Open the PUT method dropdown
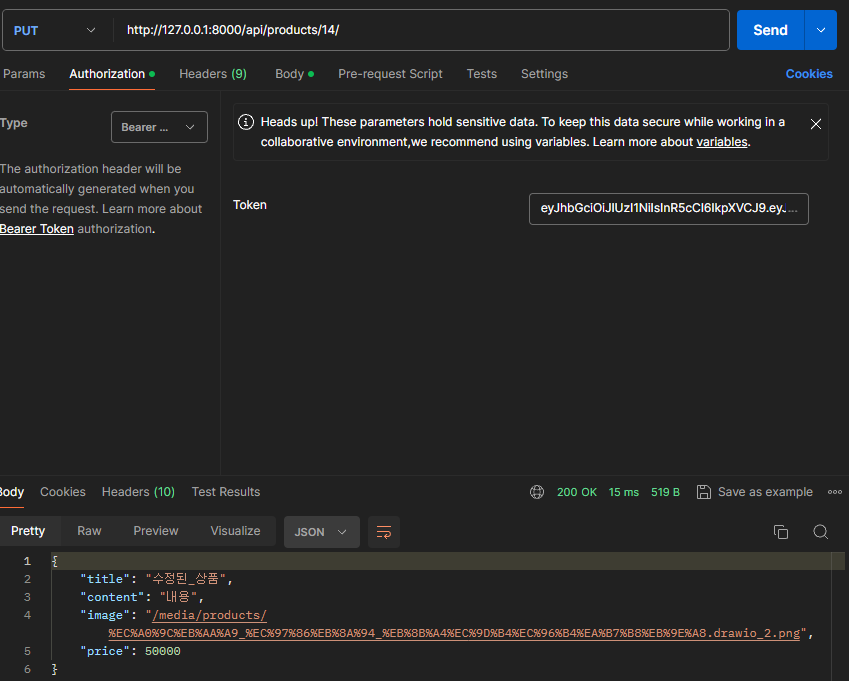This screenshot has width=849, height=681. pos(55,30)
